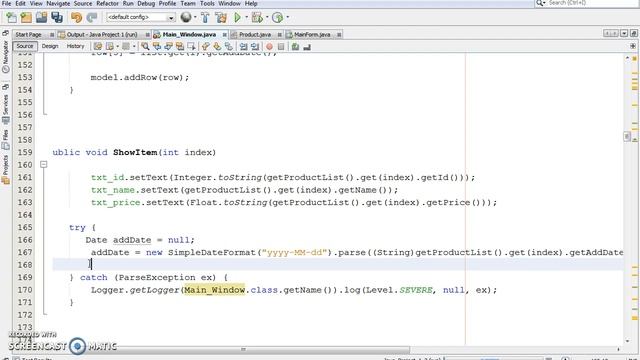Expand the globe browser dropdown arrow
Screen dimensions: 640x360
tap(195, 17)
